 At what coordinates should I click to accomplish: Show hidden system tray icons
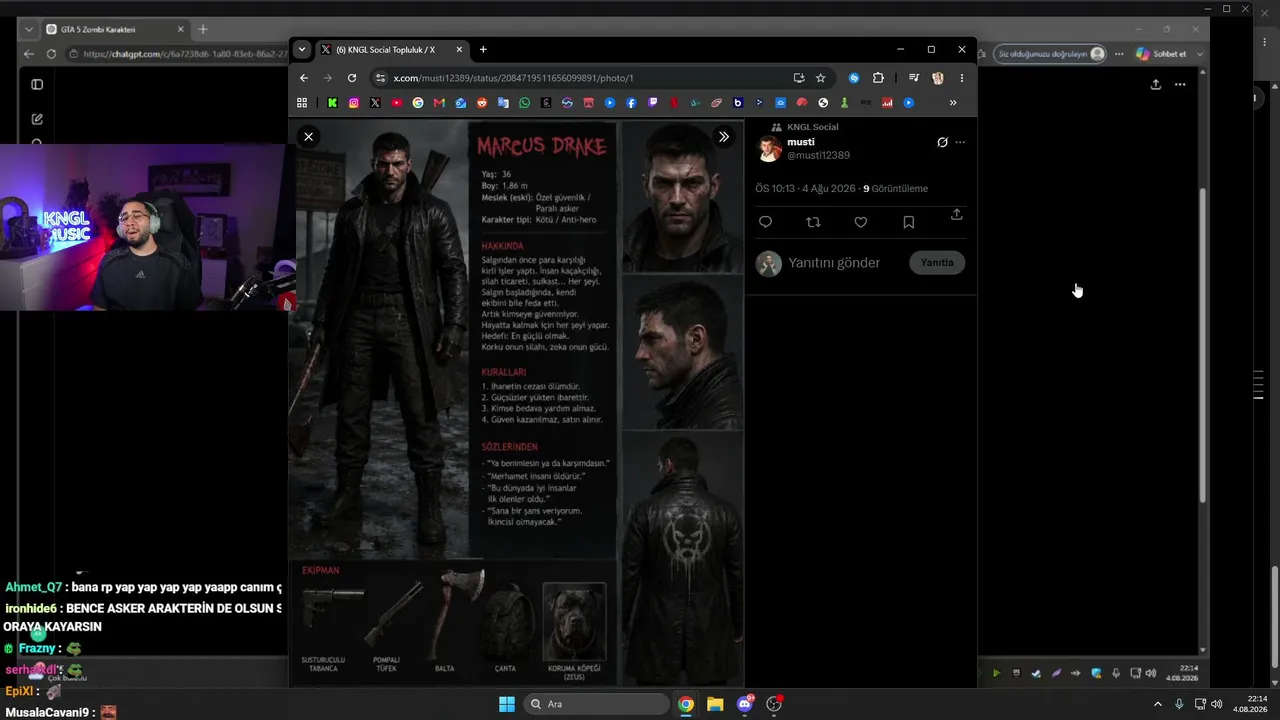click(x=1158, y=704)
